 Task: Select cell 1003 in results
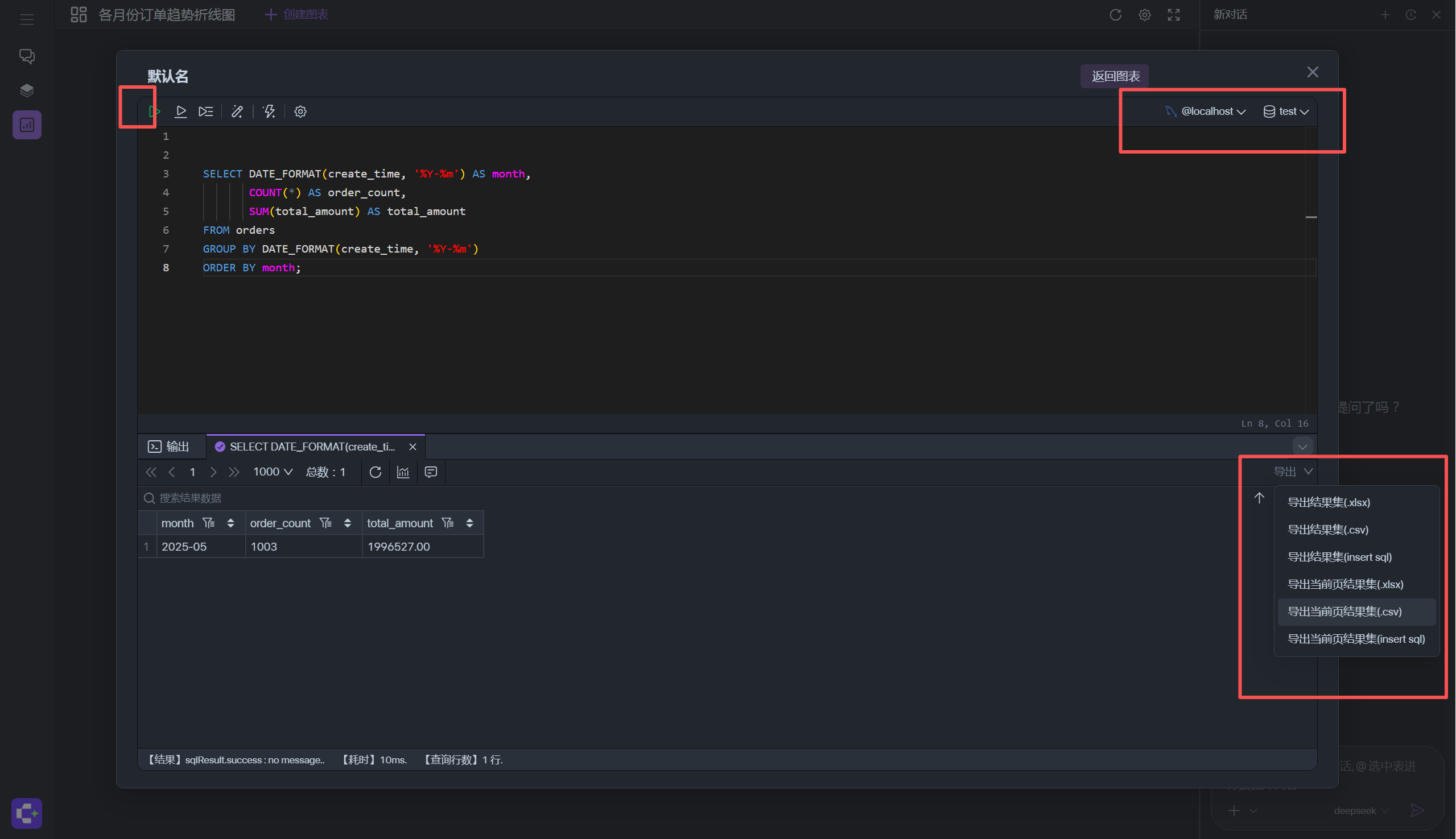pos(304,546)
